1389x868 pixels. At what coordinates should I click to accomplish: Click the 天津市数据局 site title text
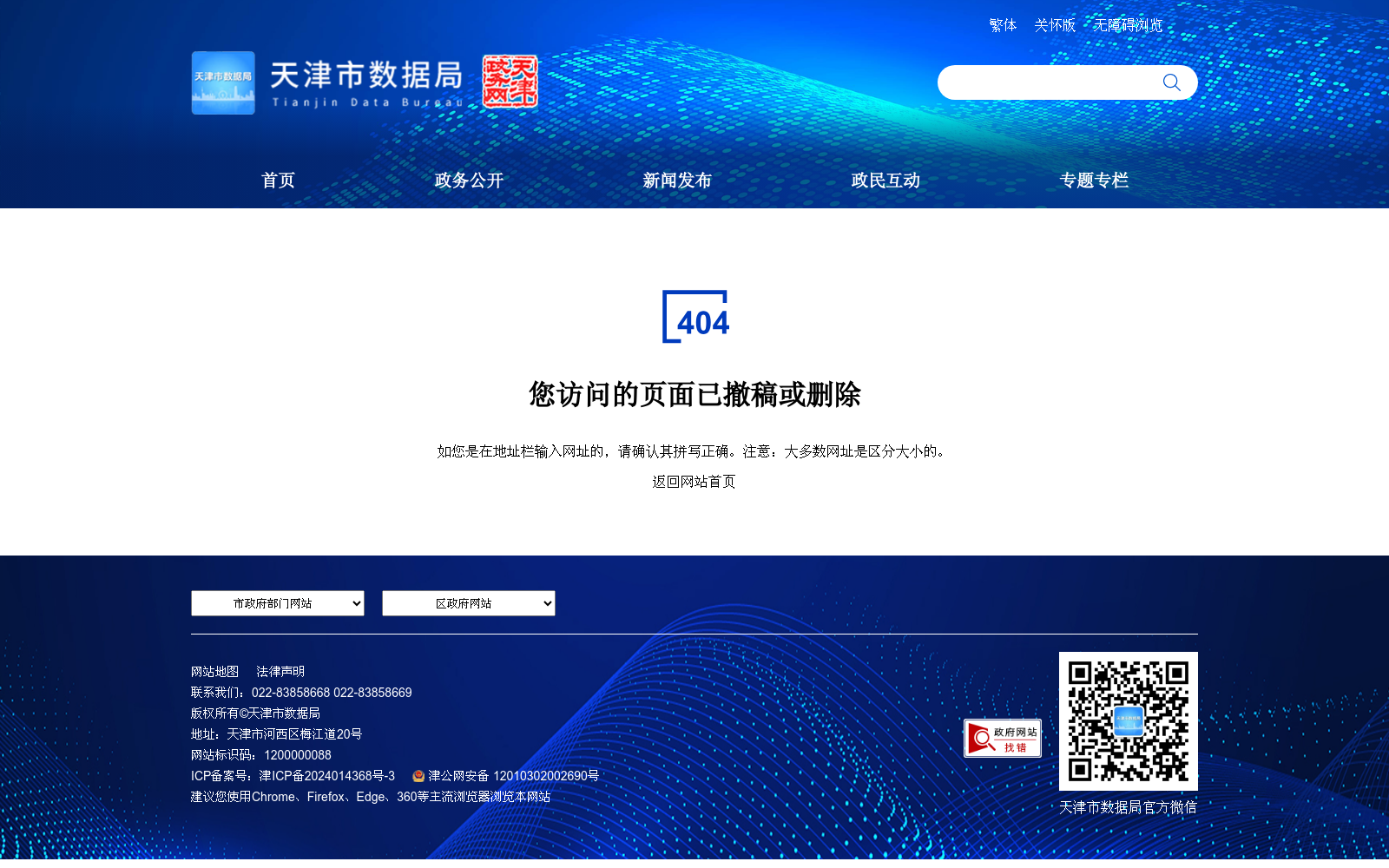[366, 76]
